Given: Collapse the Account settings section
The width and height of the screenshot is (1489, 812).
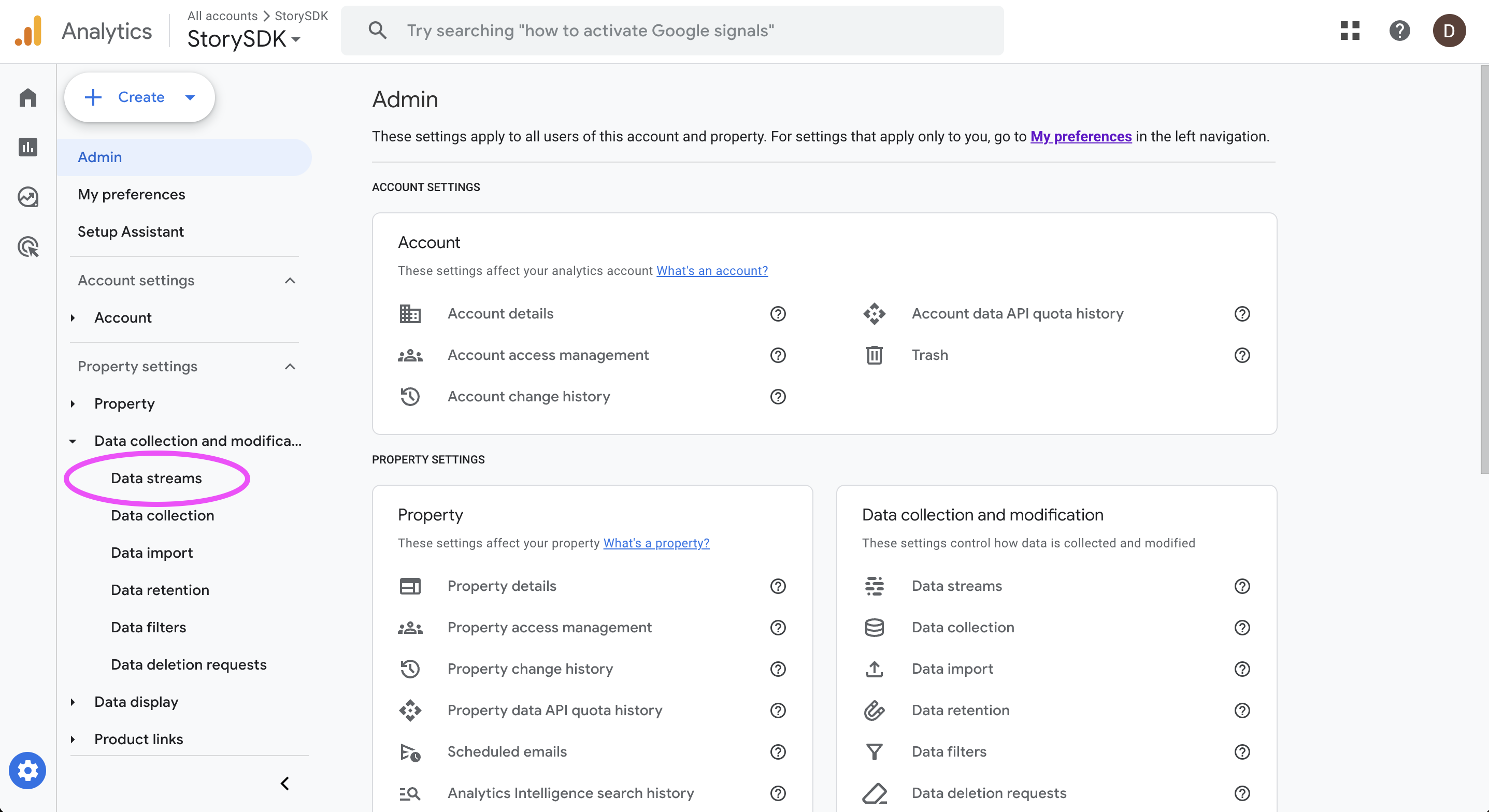Looking at the screenshot, I should [x=290, y=281].
